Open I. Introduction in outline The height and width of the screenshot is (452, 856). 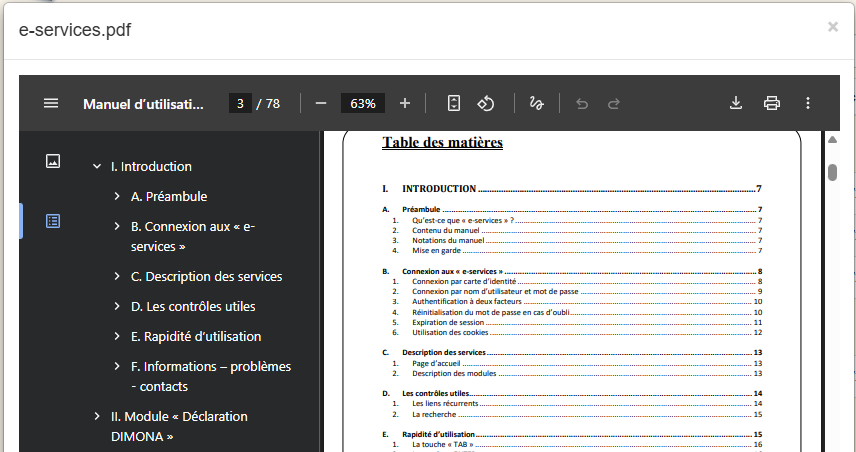[151, 166]
